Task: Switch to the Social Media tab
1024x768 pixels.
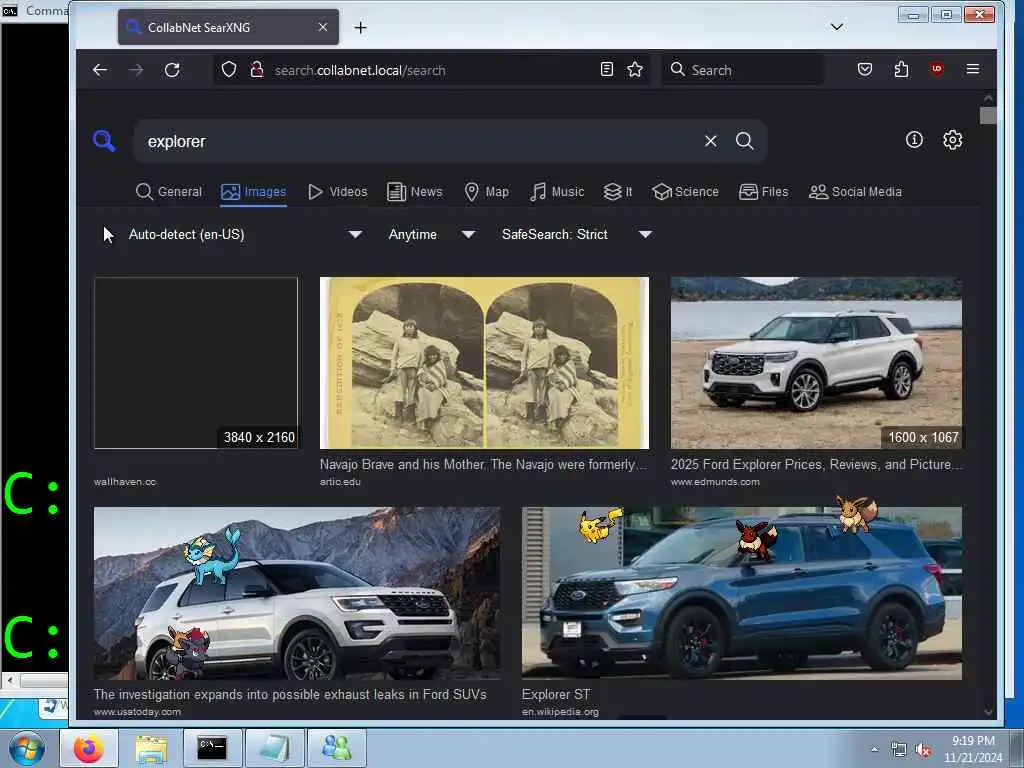Action: click(855, 191)
